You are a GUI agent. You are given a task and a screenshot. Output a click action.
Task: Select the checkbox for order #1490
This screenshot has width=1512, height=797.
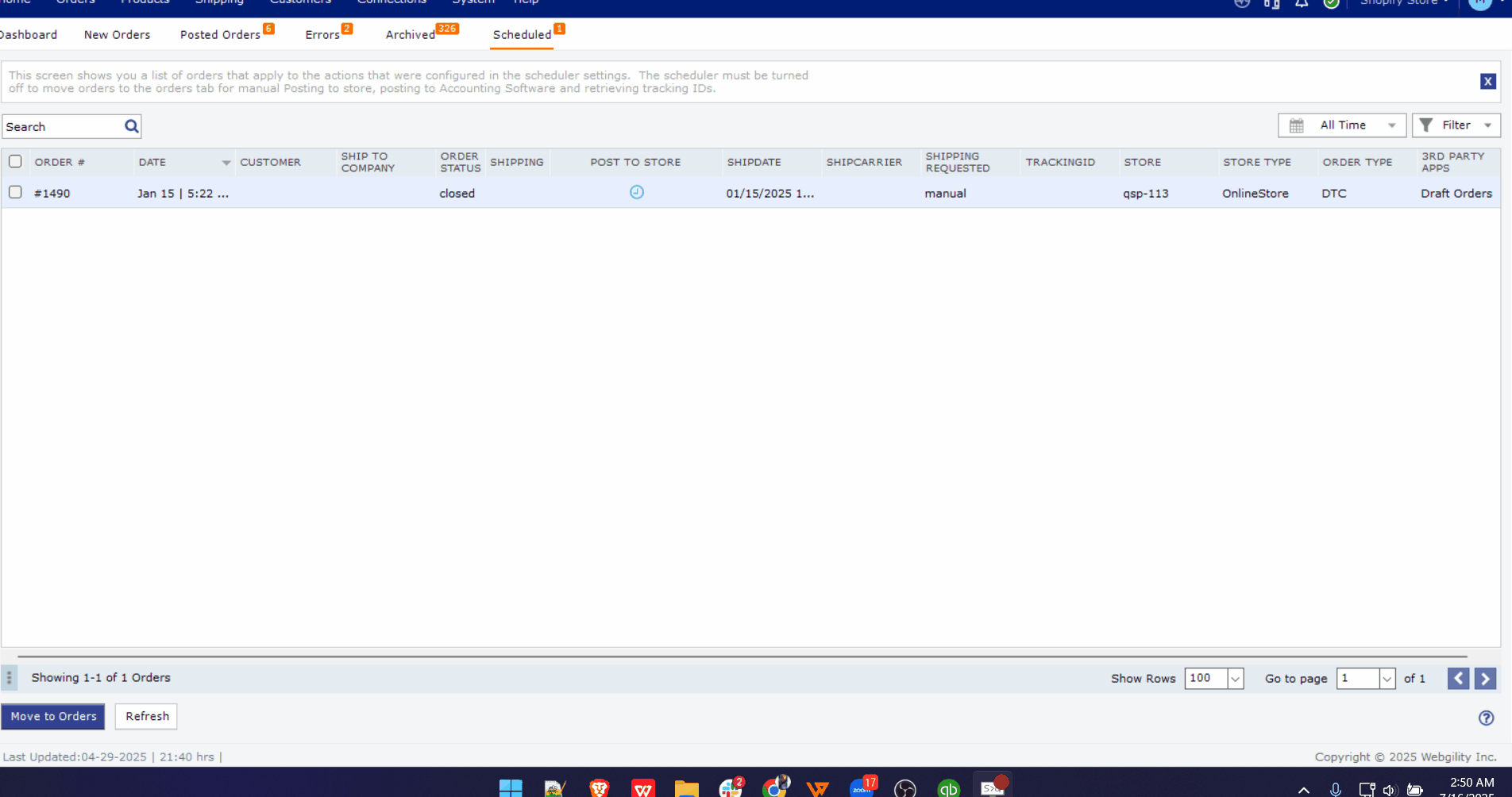(15, 192)
